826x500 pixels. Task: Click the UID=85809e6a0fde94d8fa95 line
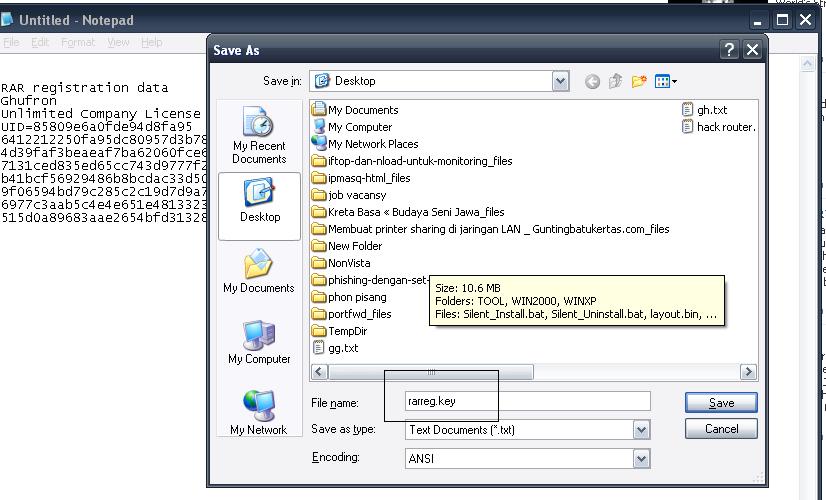(96, 127)
